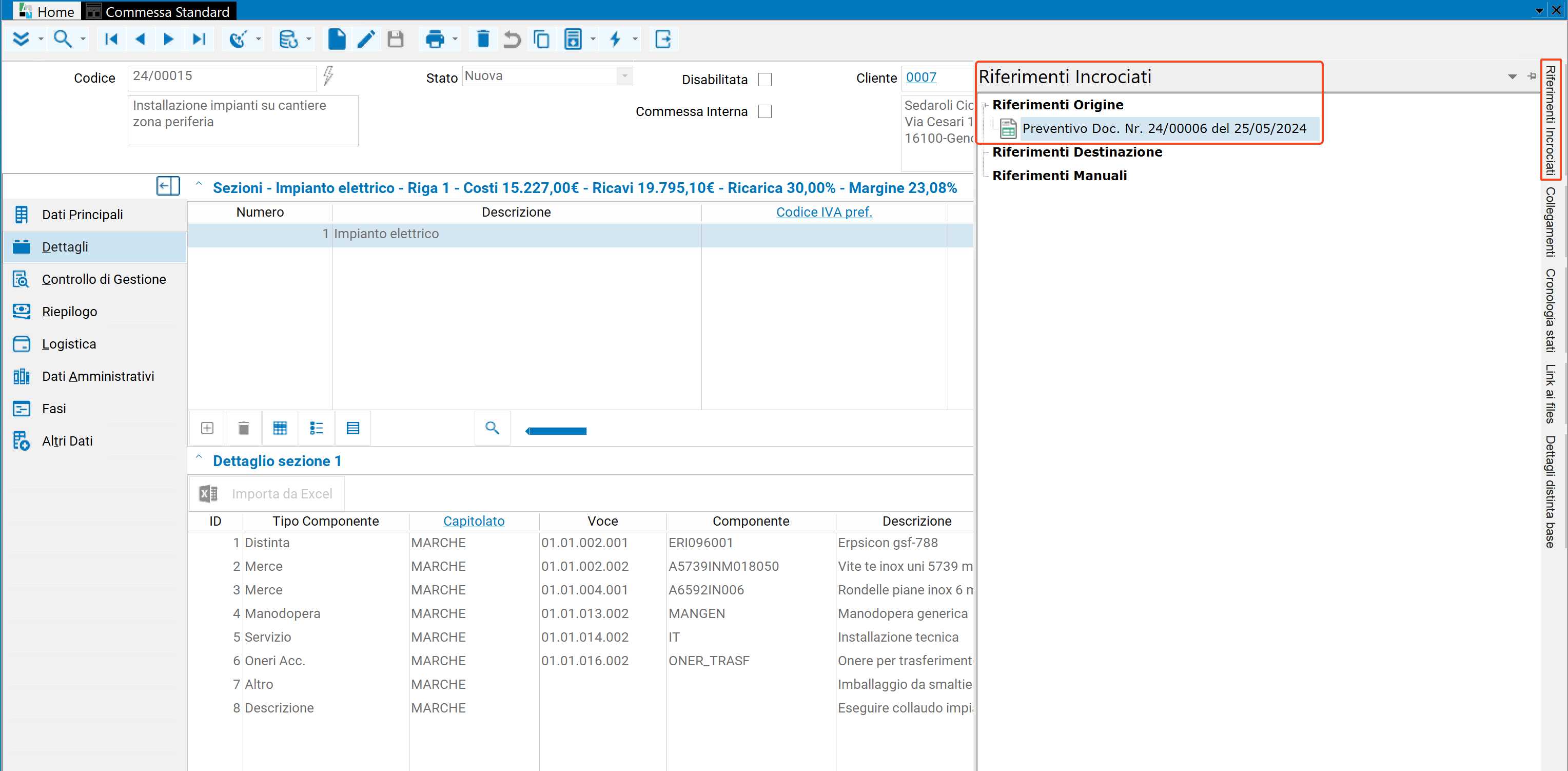Switch to the Home tab
Image resolution: width=1568 pixels, height=771 pixels.
click(46, 11)
